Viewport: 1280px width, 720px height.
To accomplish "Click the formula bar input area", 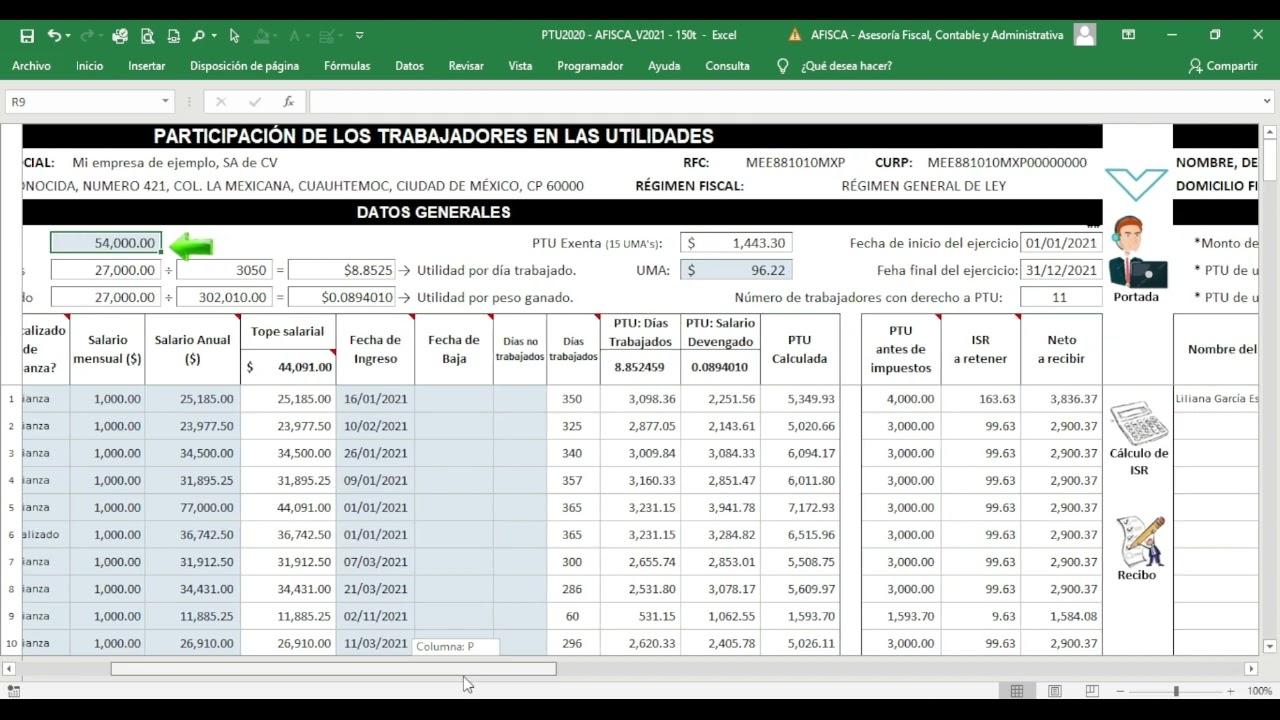I will [x=785, y=101].
